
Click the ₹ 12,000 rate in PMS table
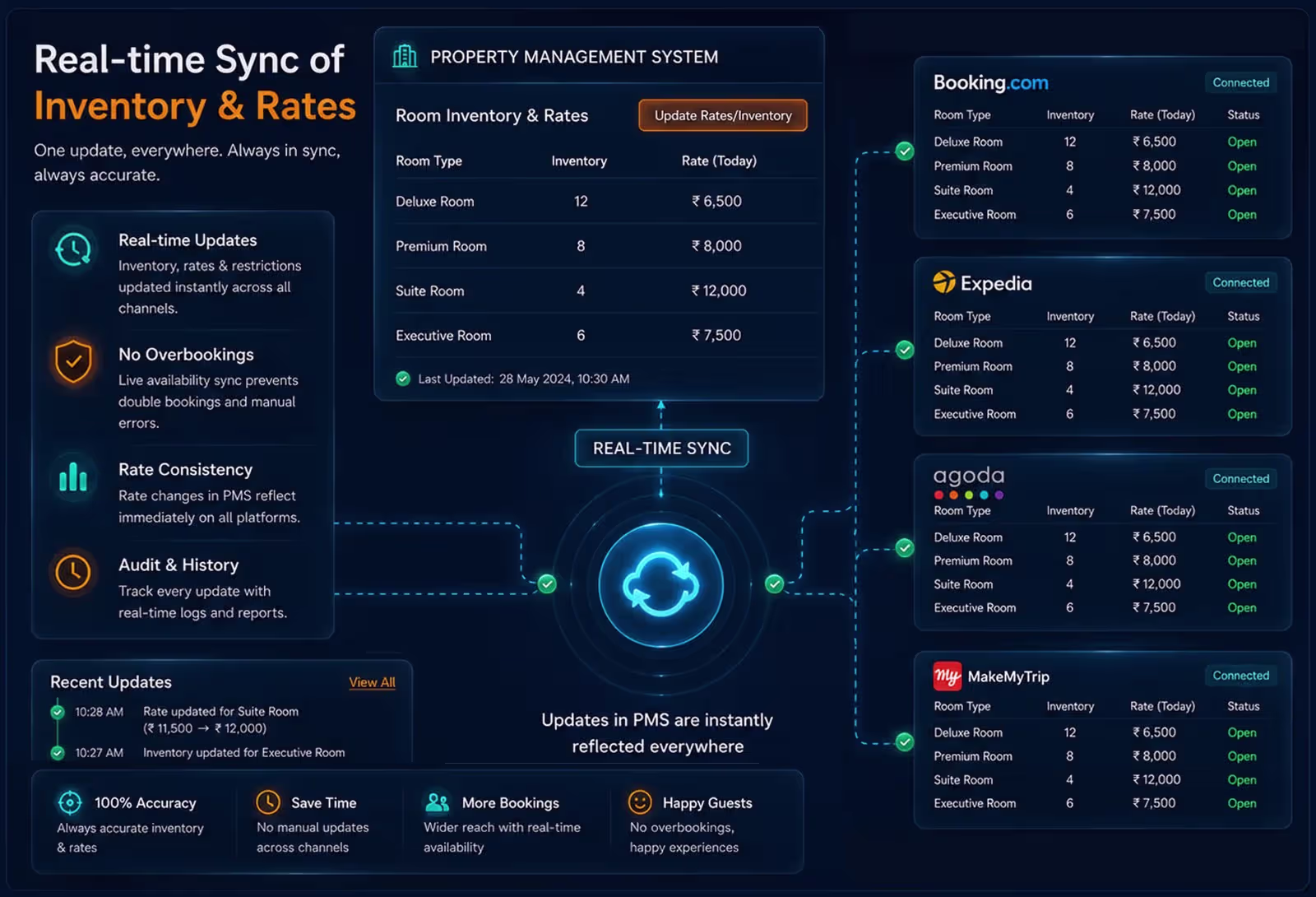click(719, 290)
